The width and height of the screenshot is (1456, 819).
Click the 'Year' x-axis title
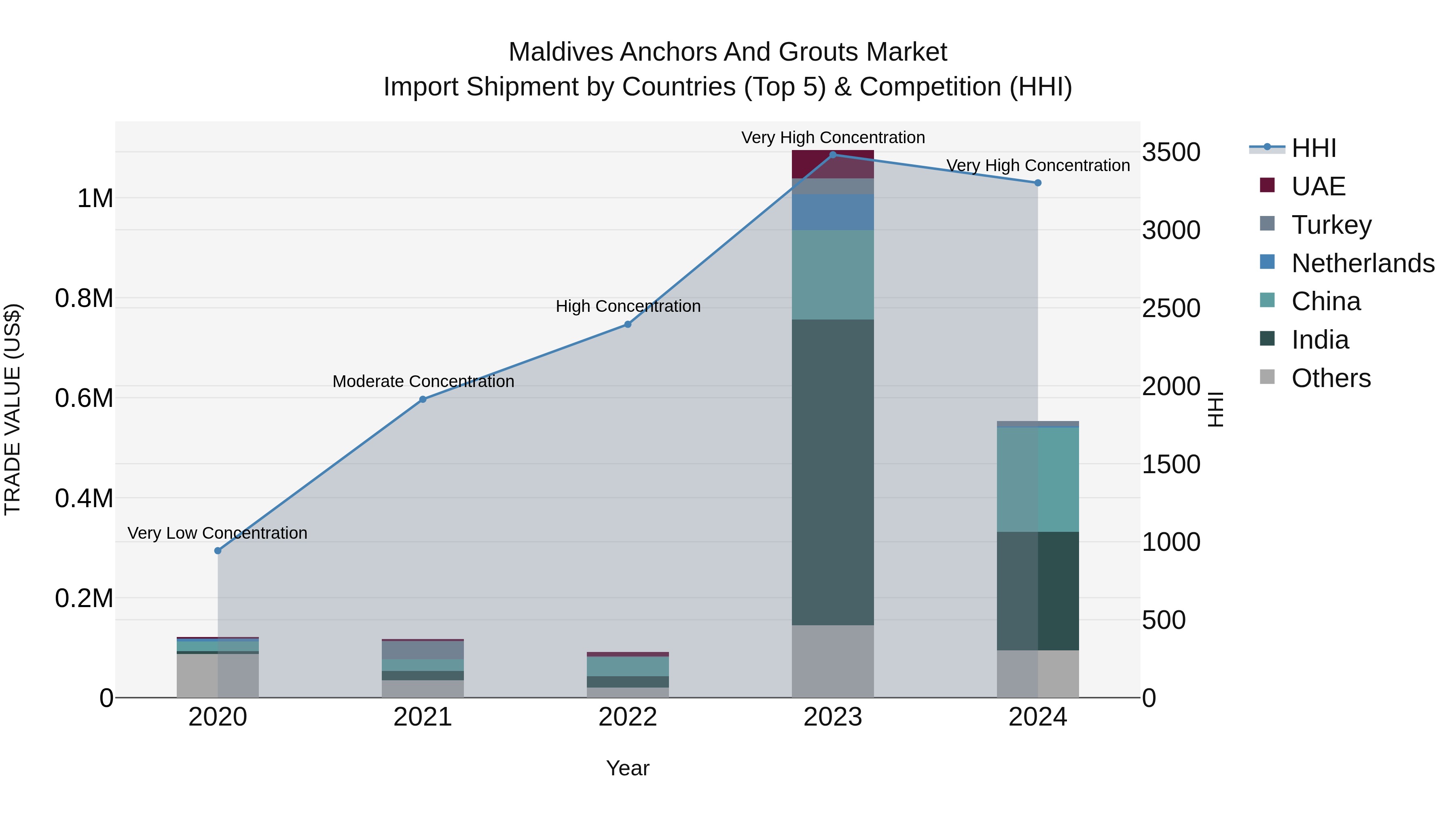(x=627, y=768)
